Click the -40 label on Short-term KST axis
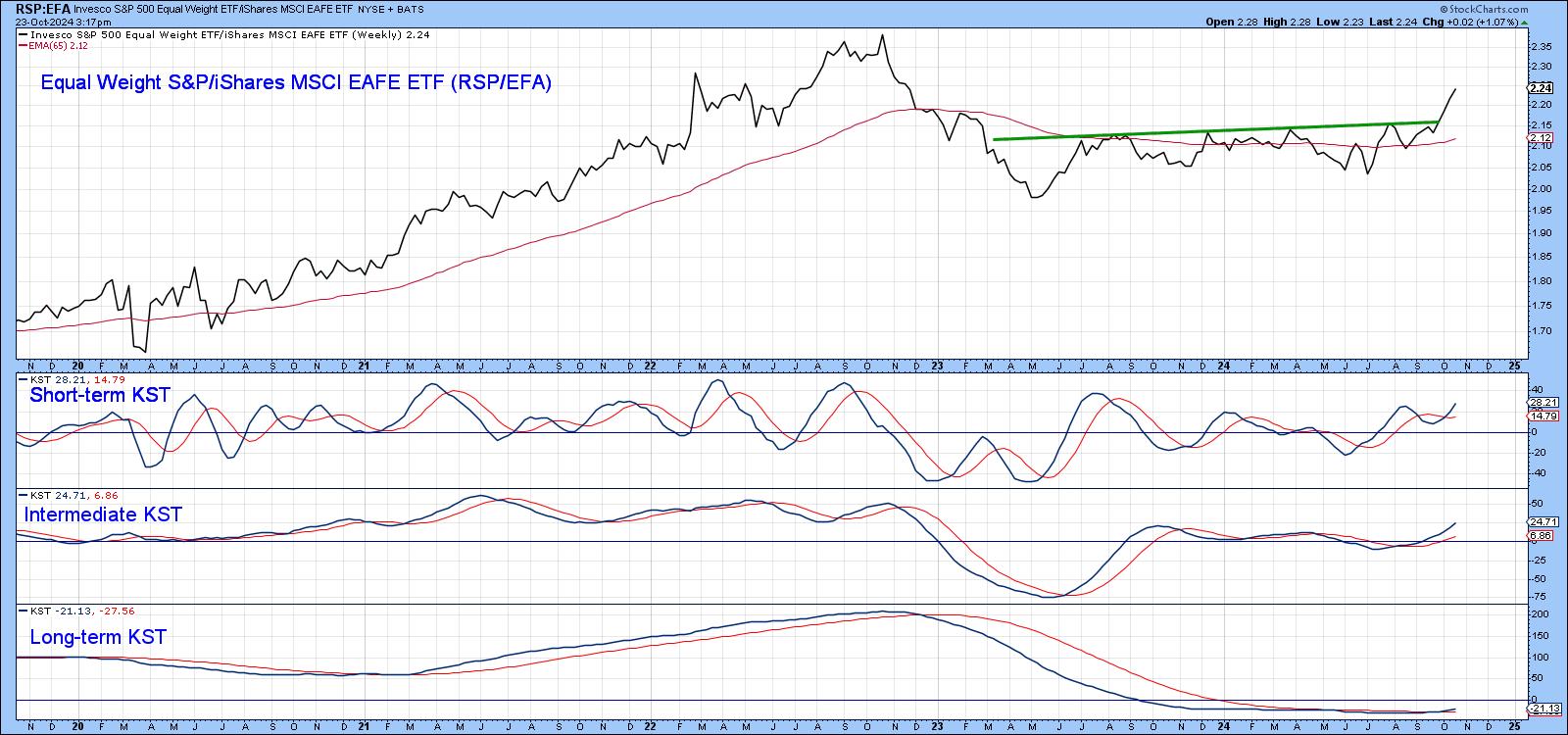Image resolution: width=1568 pixels, height=735 pixels. pyautogui.click(x=1538, y=472)
